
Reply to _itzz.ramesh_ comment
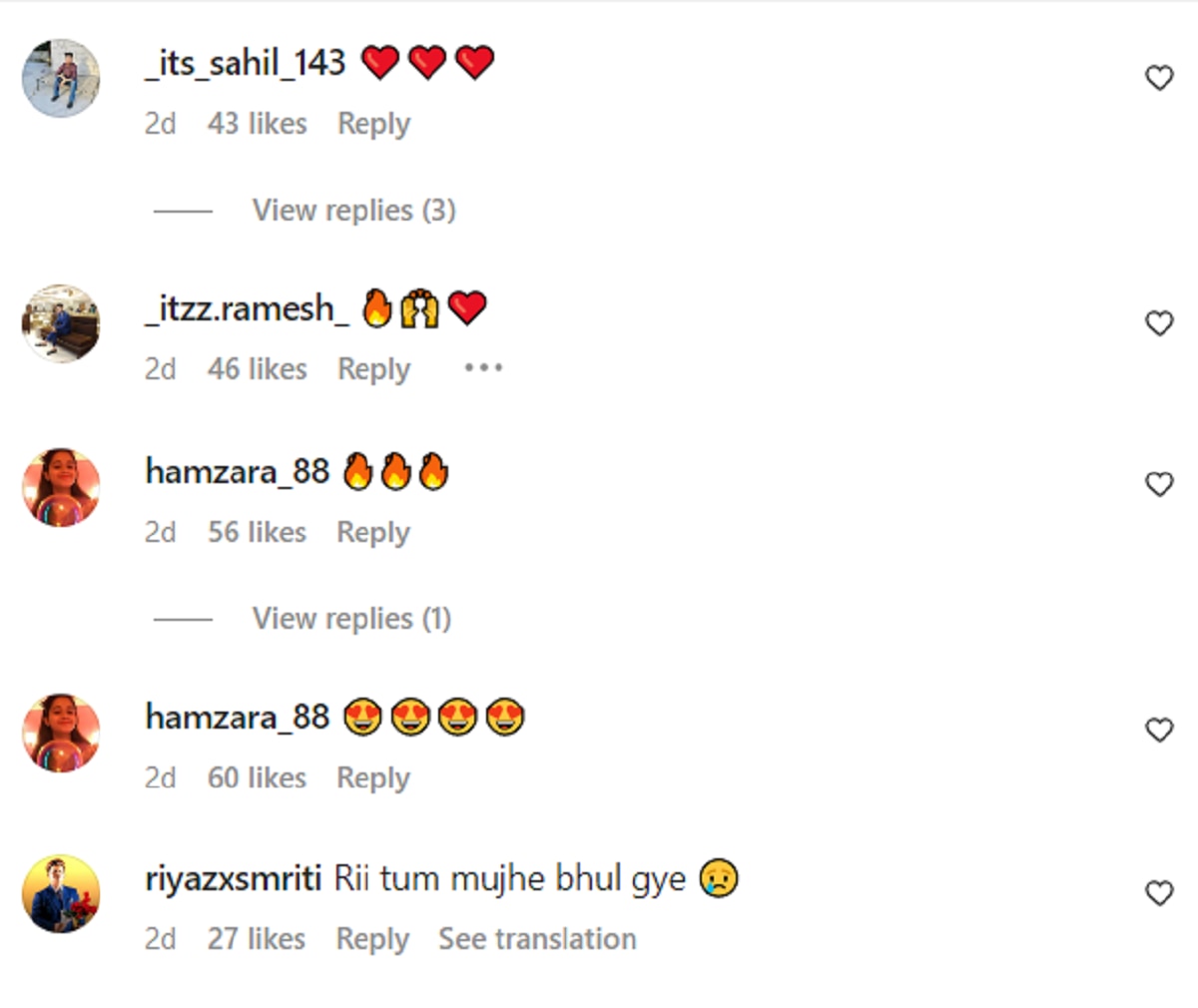pos(373,369)
